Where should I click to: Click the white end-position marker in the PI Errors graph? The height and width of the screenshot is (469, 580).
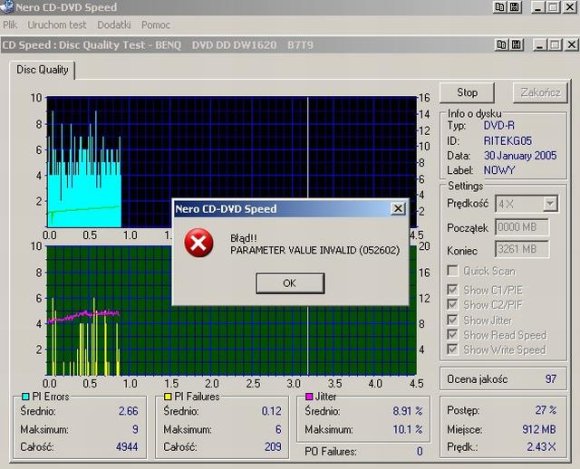tap(307, 148)
